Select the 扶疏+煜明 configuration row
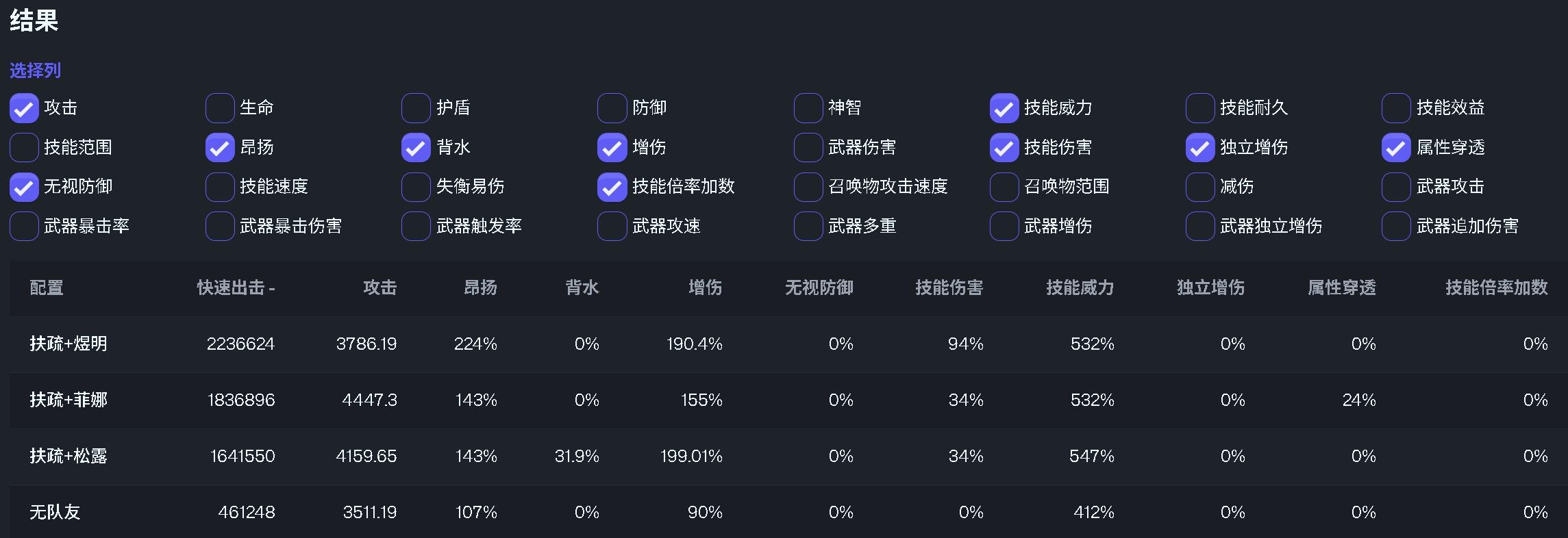This screenshot has height=538, width=1568. pos(69,344)
